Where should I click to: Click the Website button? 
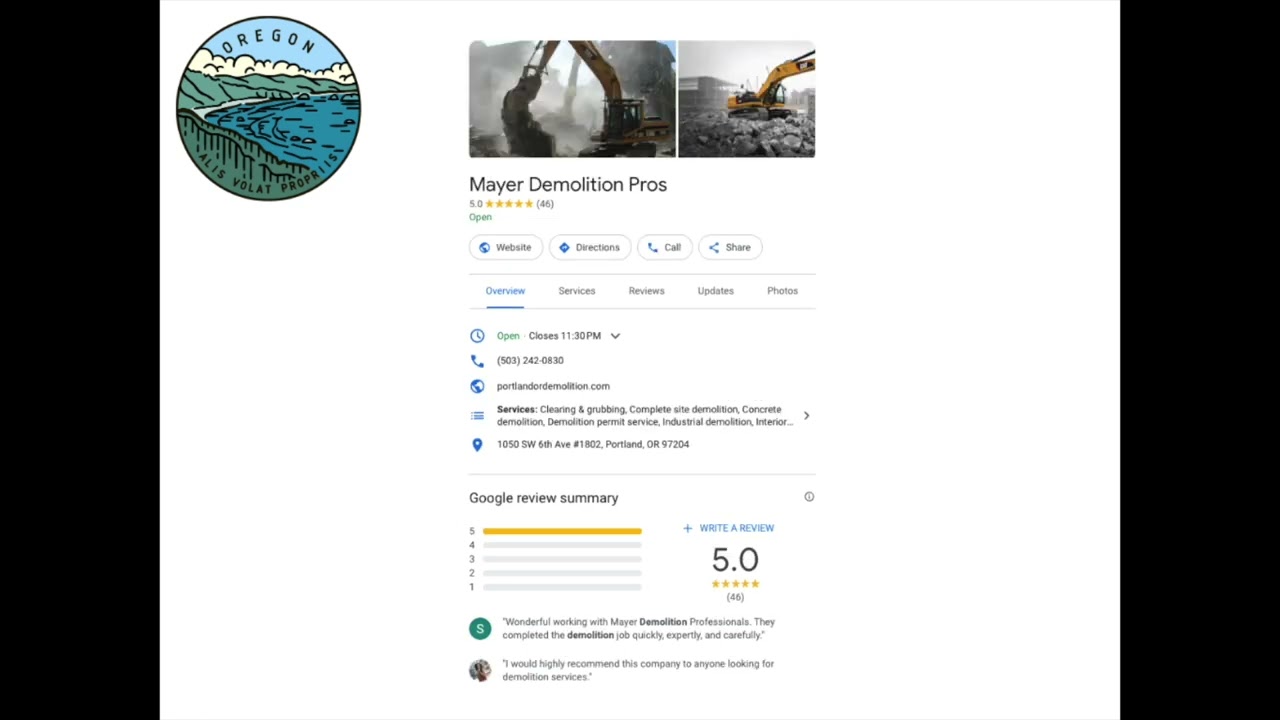click(506, 247)
